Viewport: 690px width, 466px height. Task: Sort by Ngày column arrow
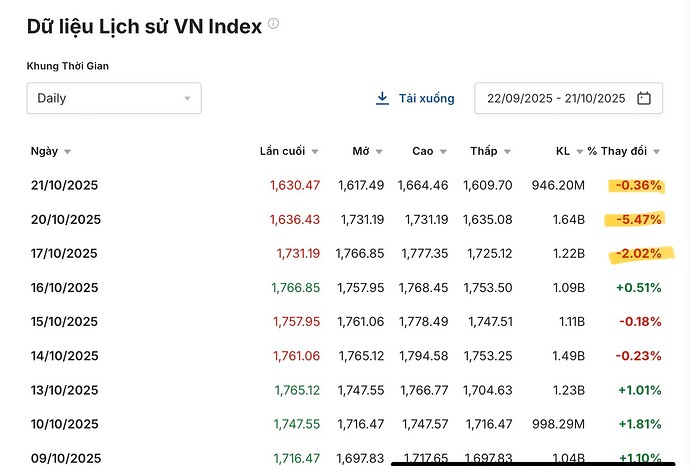[67, 152]
